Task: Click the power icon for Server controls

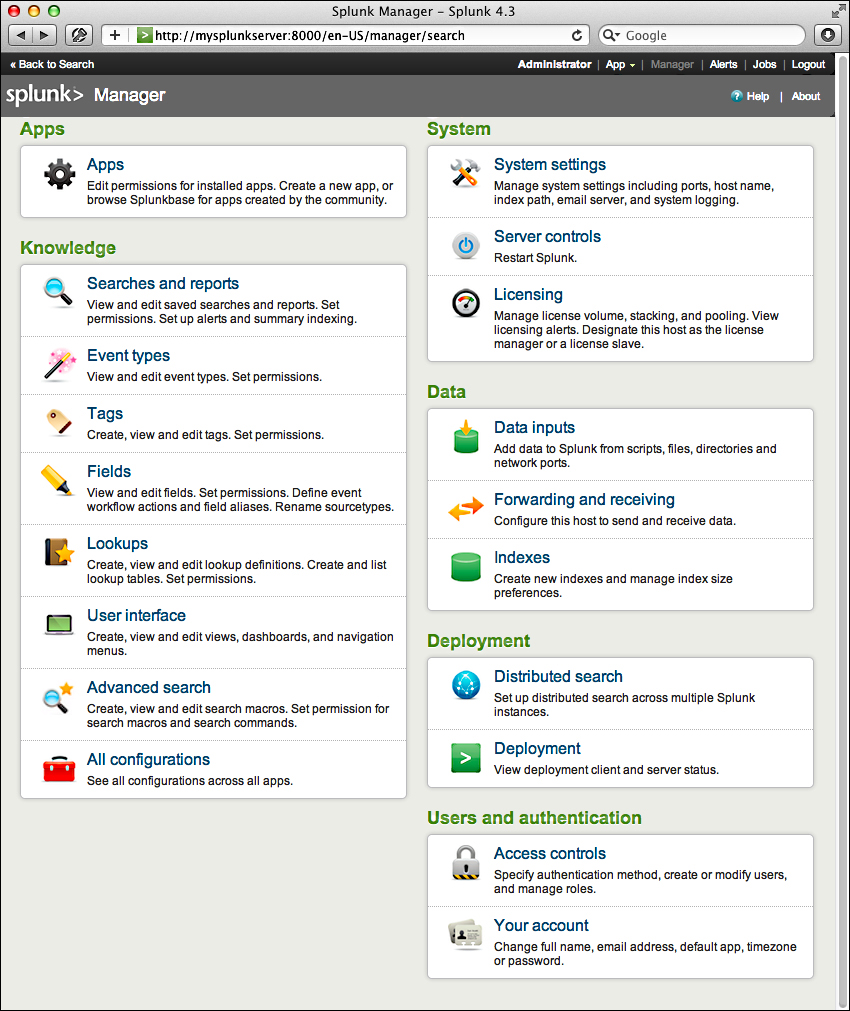Action: click(x=466, y=246)
